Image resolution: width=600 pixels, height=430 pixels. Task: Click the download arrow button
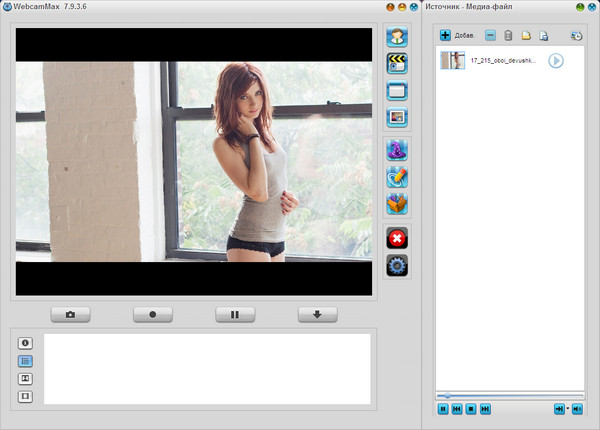click(317, 314)
